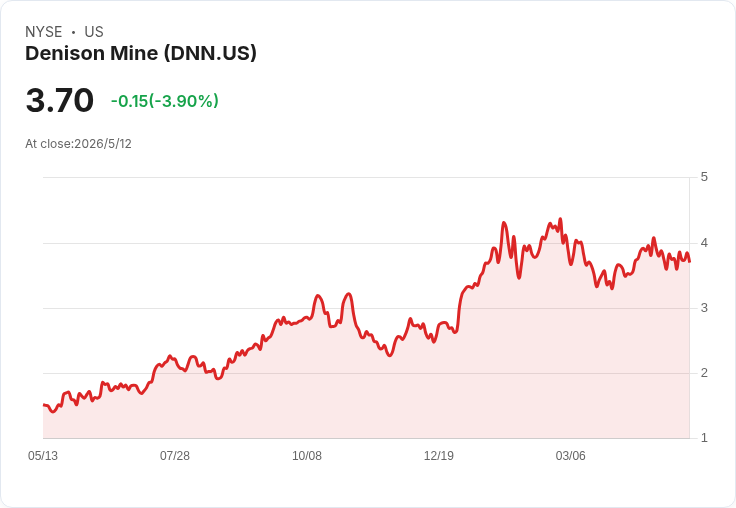Image resolution: width=736 pixels, height=508 pixels.
Task: Click the 12/19 date axis label
Action: click(x=438, y=456)
